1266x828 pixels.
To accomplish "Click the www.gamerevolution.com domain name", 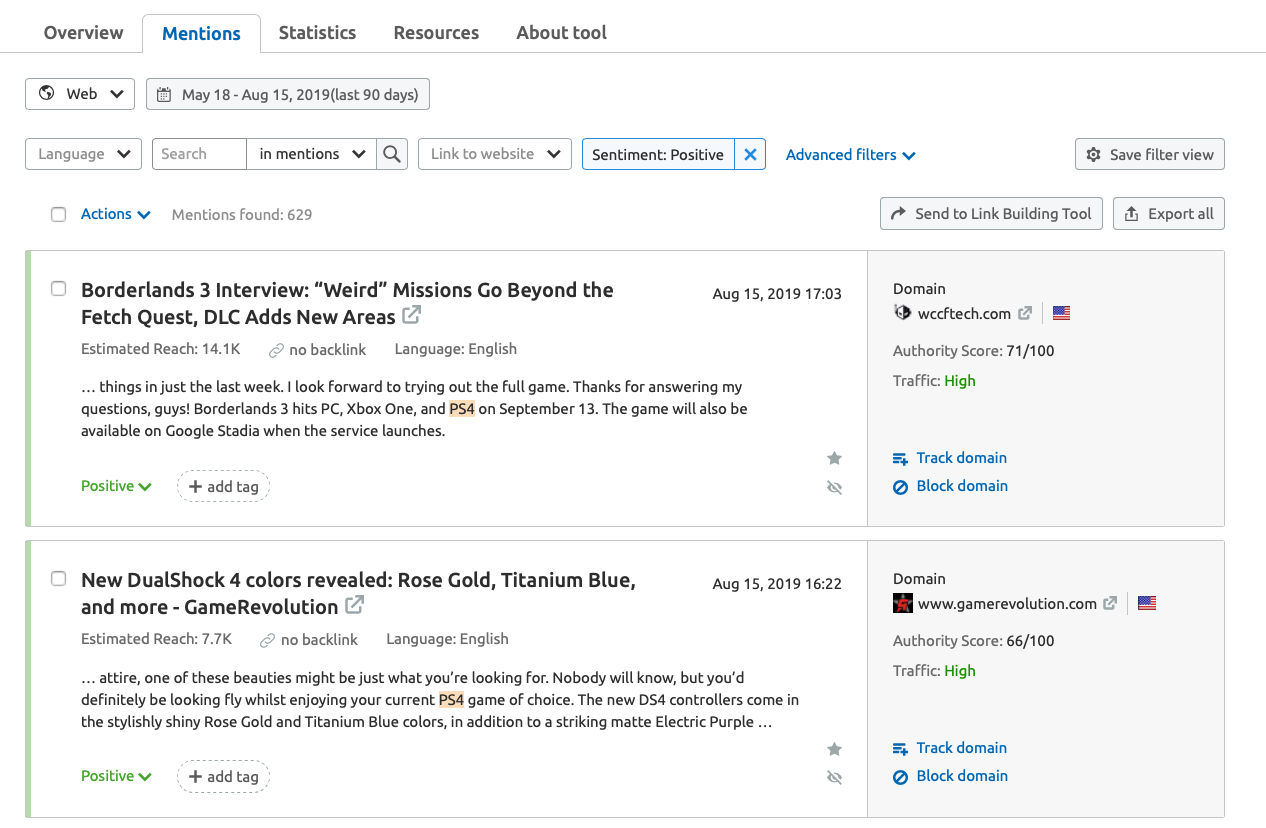I will (1007, 603).
